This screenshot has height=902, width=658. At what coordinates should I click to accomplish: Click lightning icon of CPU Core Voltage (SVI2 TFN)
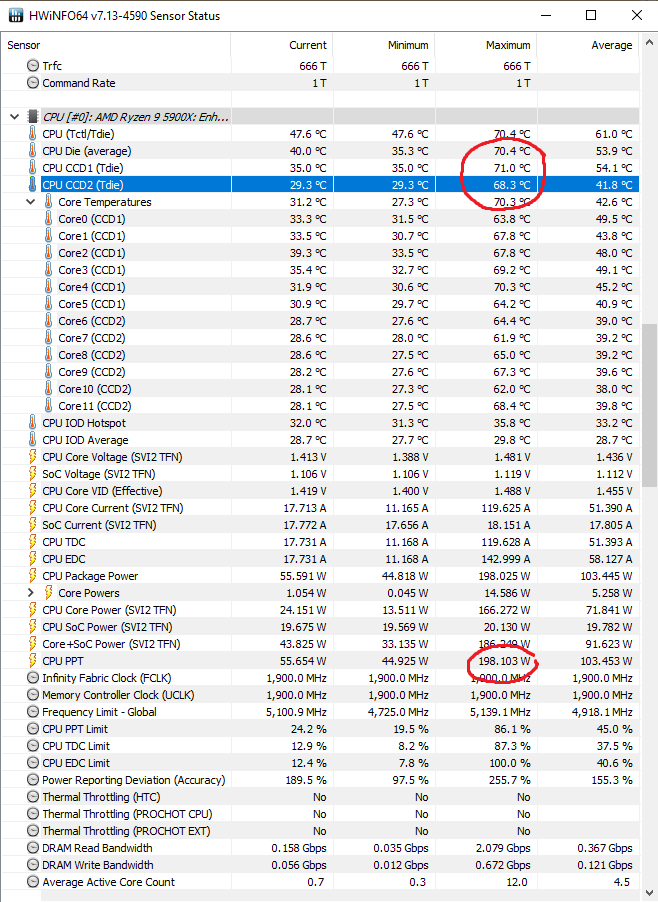pyautogui.click(x=33, y=457)
